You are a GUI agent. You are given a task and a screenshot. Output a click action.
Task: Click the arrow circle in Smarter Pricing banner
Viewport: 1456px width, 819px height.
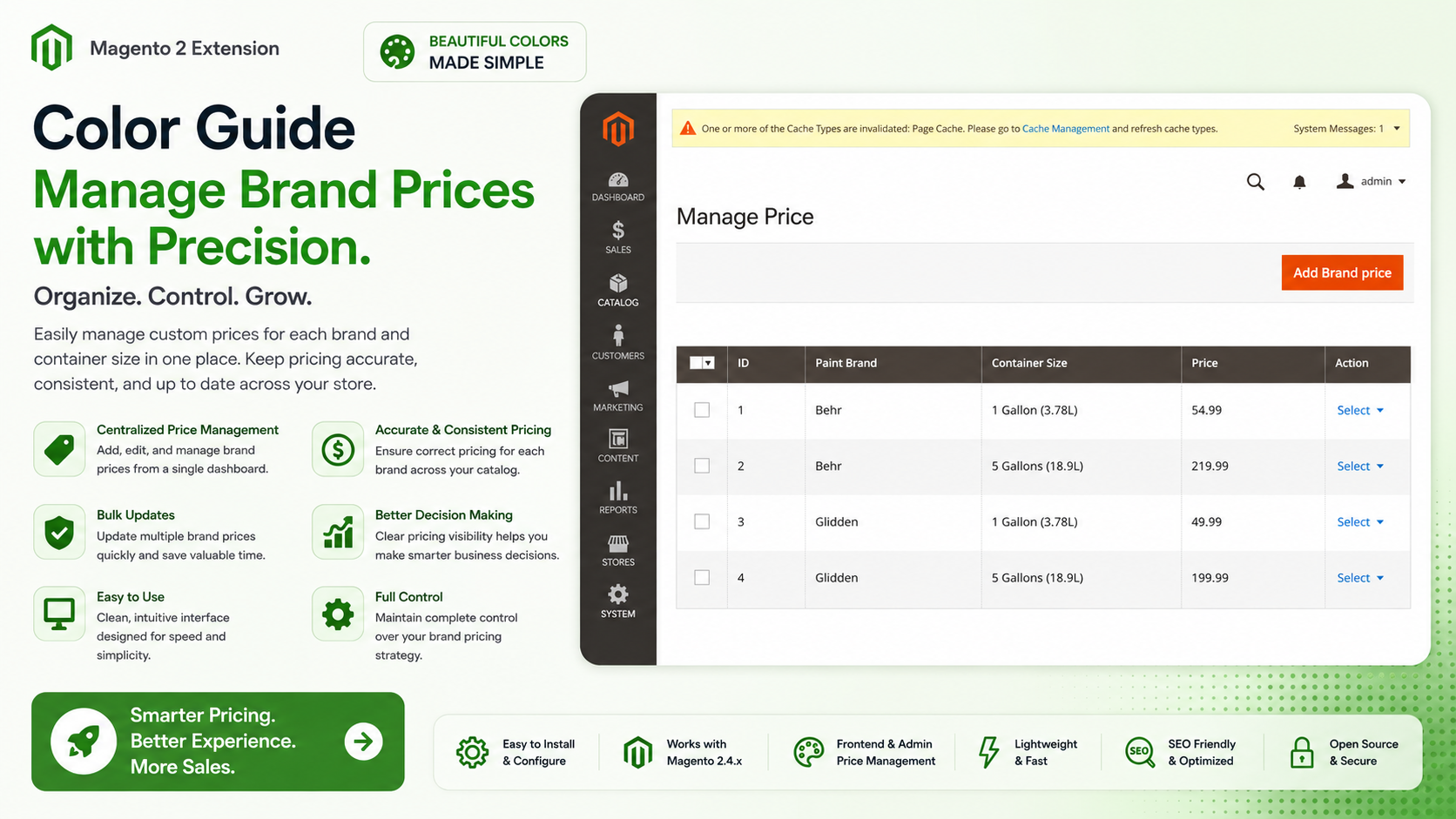(364, 742)
